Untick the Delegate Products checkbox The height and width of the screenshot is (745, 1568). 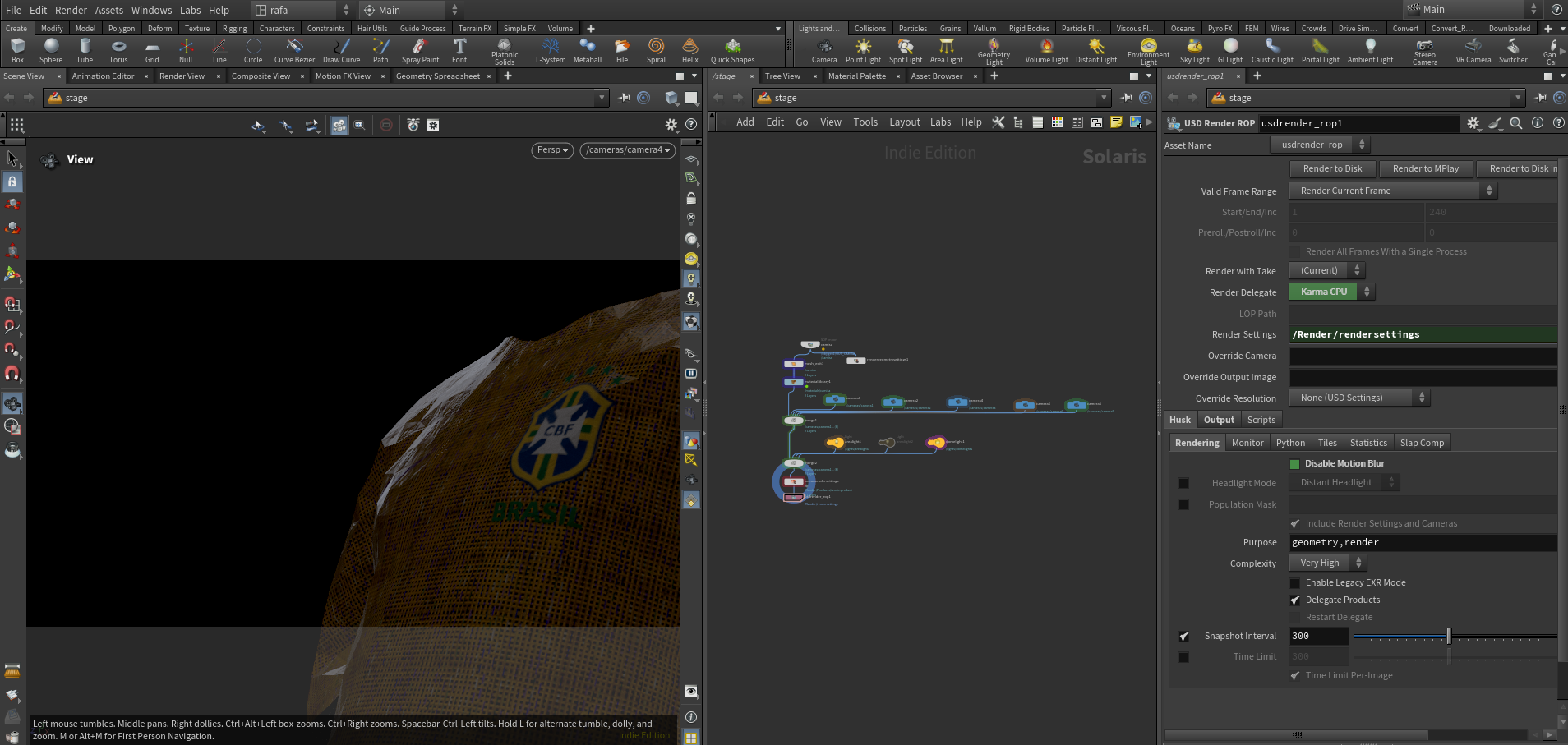click(1294, 600)
